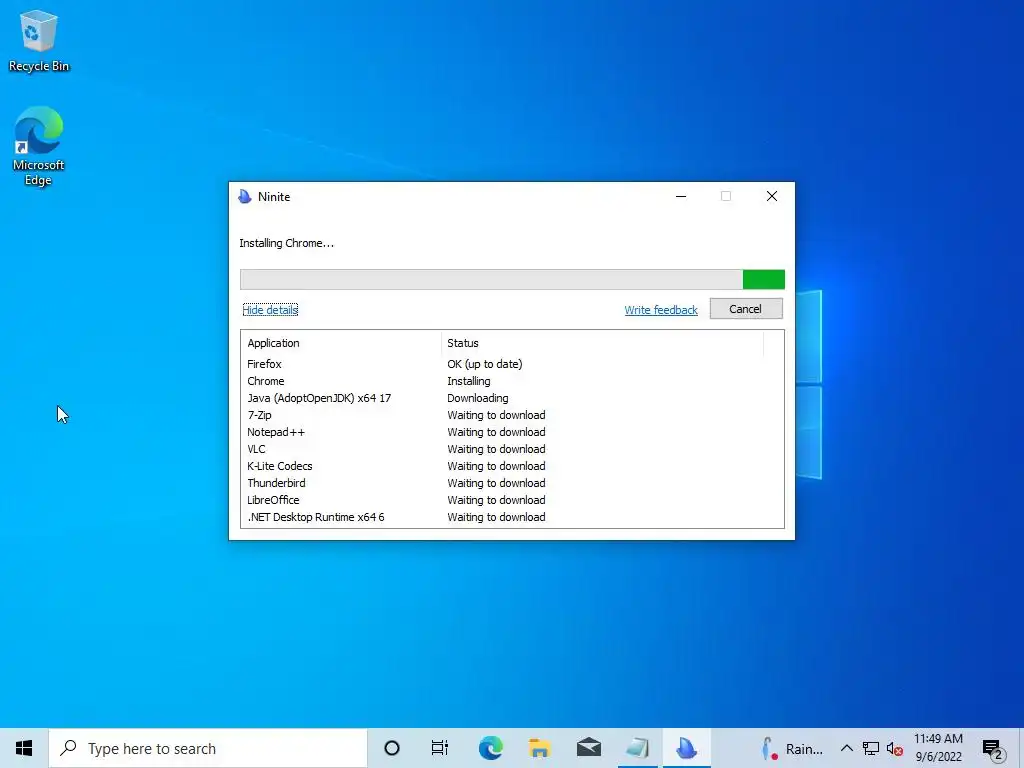Click the Application column header
Image resolution: width=1024 pixels, height=768 pixels.
(340, 343)
